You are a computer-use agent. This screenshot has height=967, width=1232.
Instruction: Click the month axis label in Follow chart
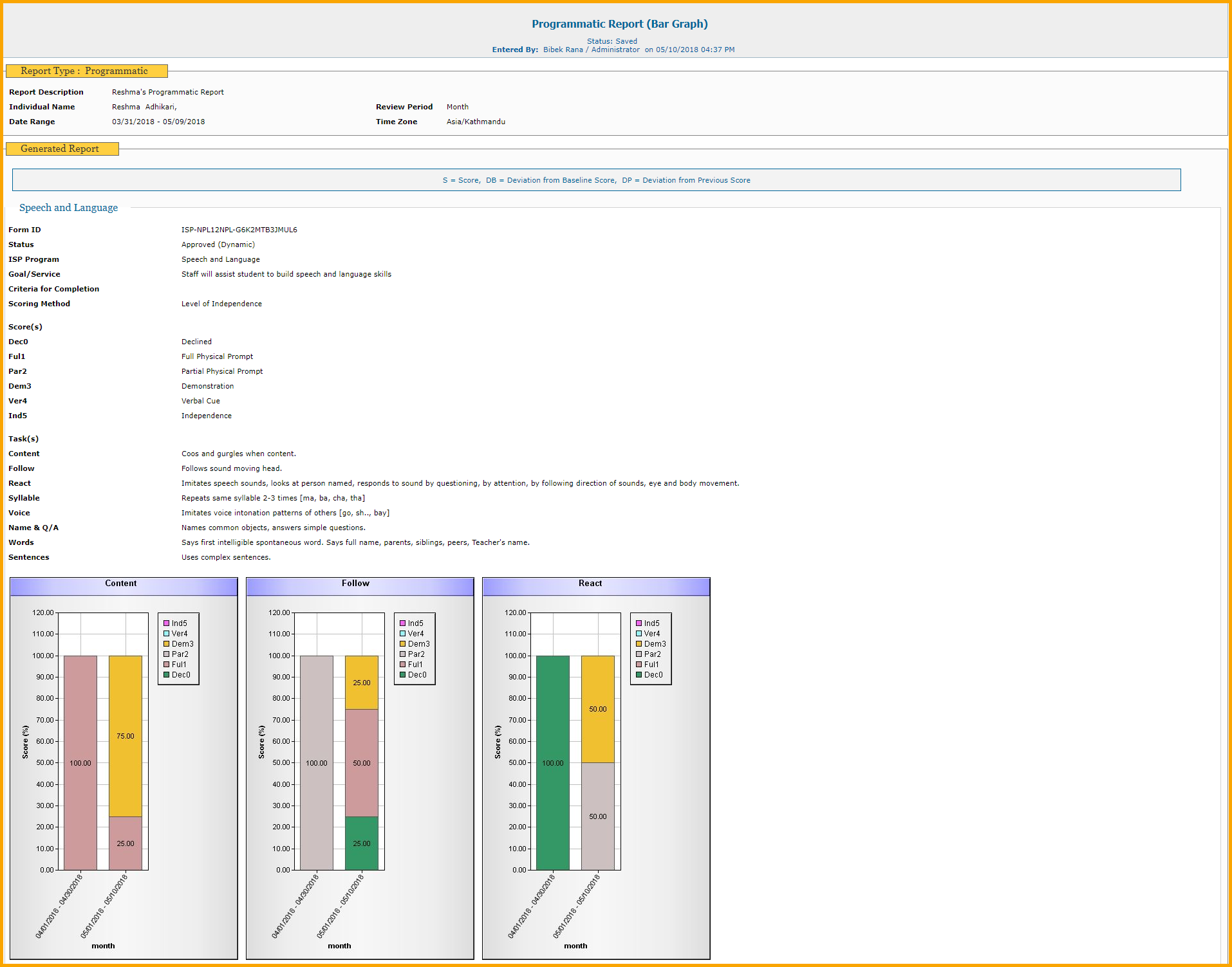[x=339, y=946]
